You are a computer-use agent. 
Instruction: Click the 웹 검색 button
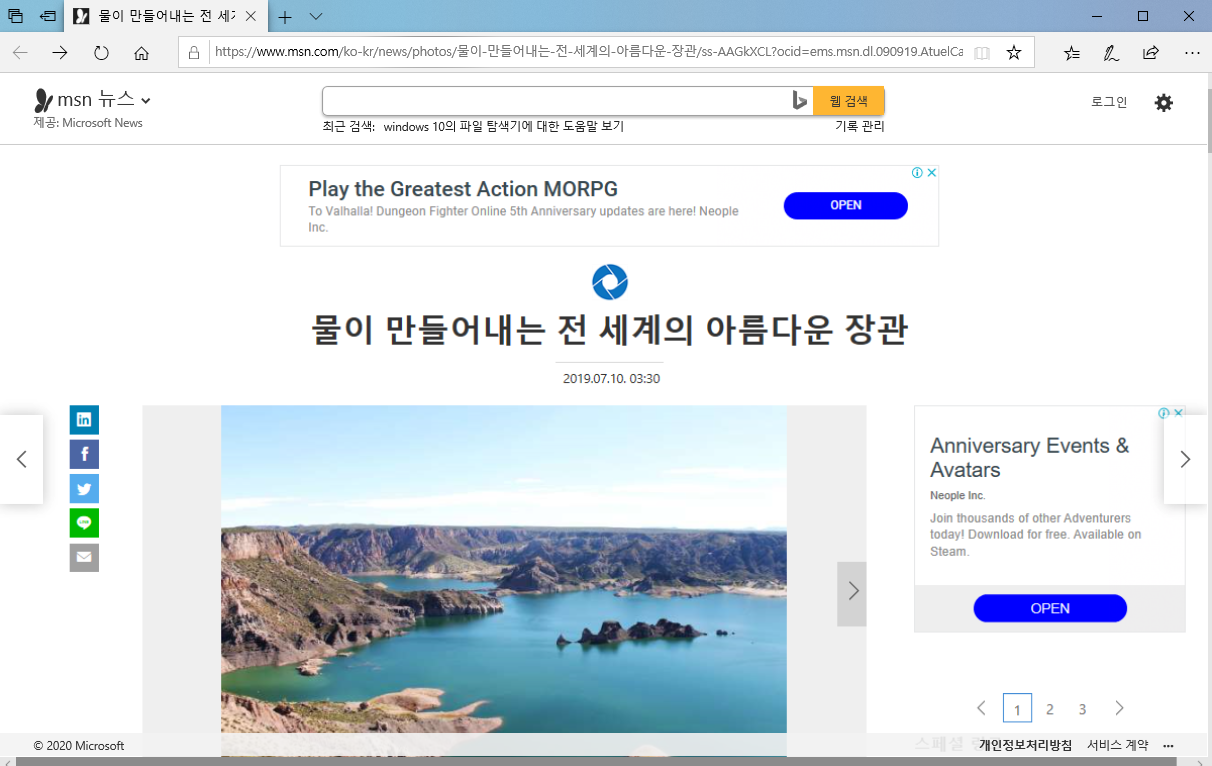[849, 101]
